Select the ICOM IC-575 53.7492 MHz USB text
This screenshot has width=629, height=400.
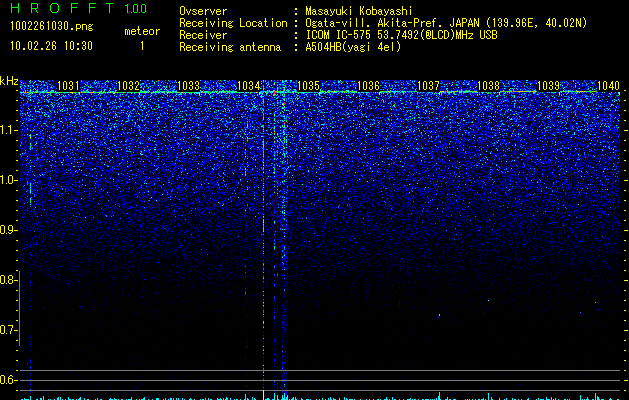click(x=401, y=35)
